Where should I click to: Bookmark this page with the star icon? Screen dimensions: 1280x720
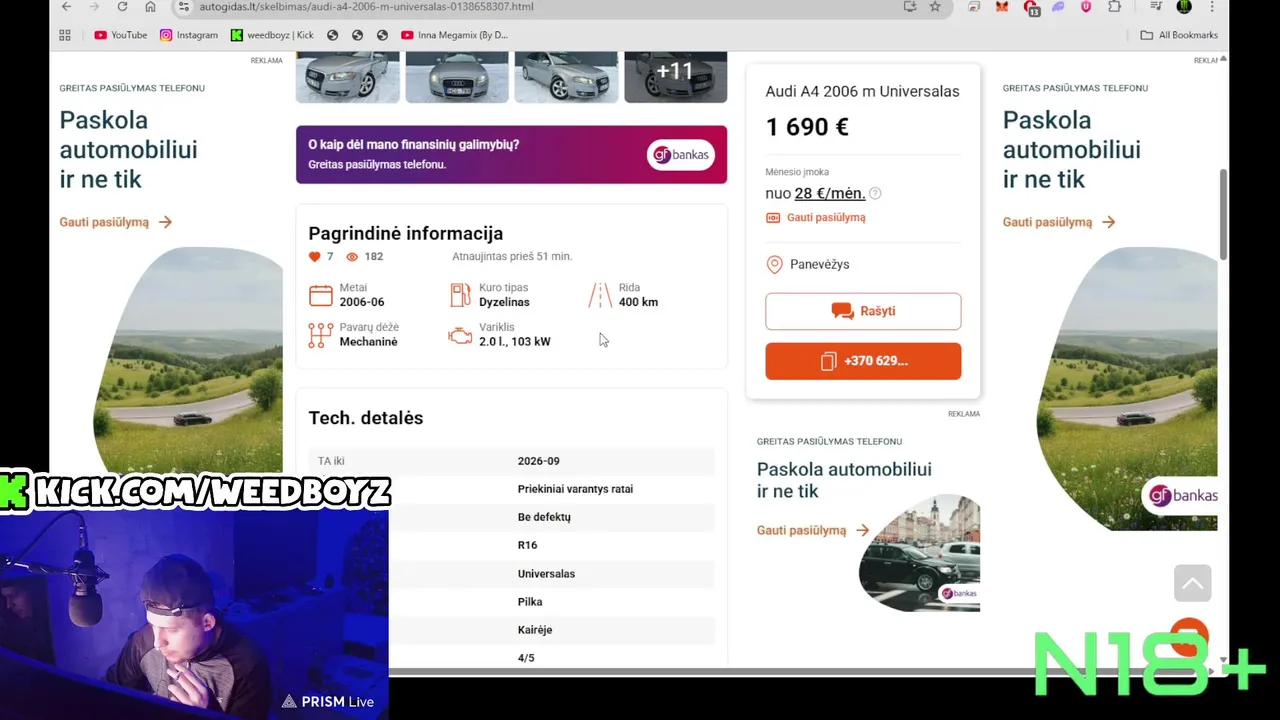click(x=935, y=6)
